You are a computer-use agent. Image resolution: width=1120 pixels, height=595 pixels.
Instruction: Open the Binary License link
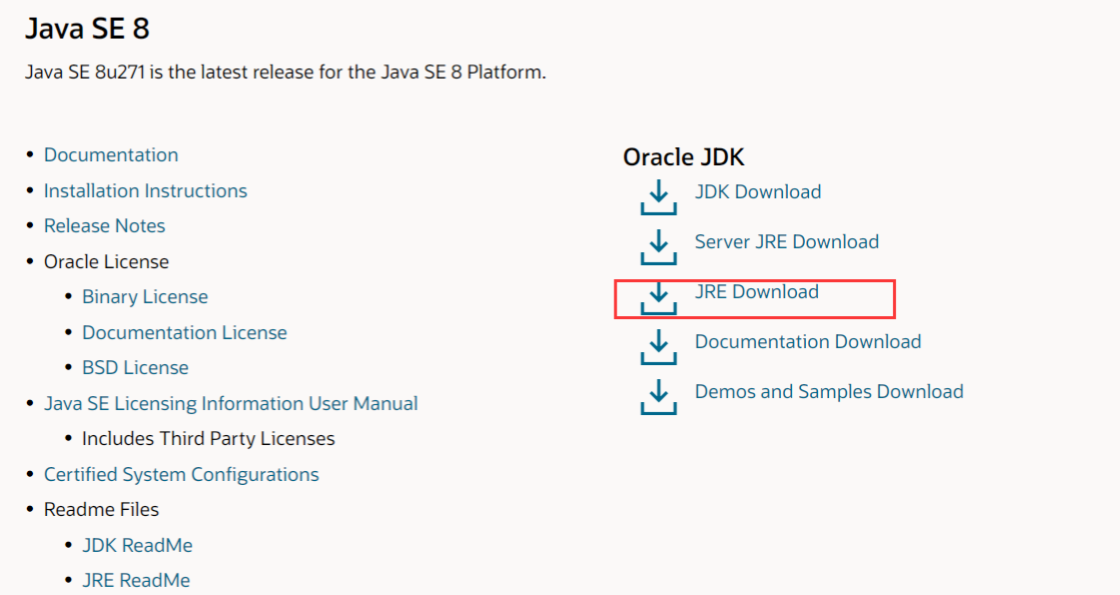coord(145,297)
